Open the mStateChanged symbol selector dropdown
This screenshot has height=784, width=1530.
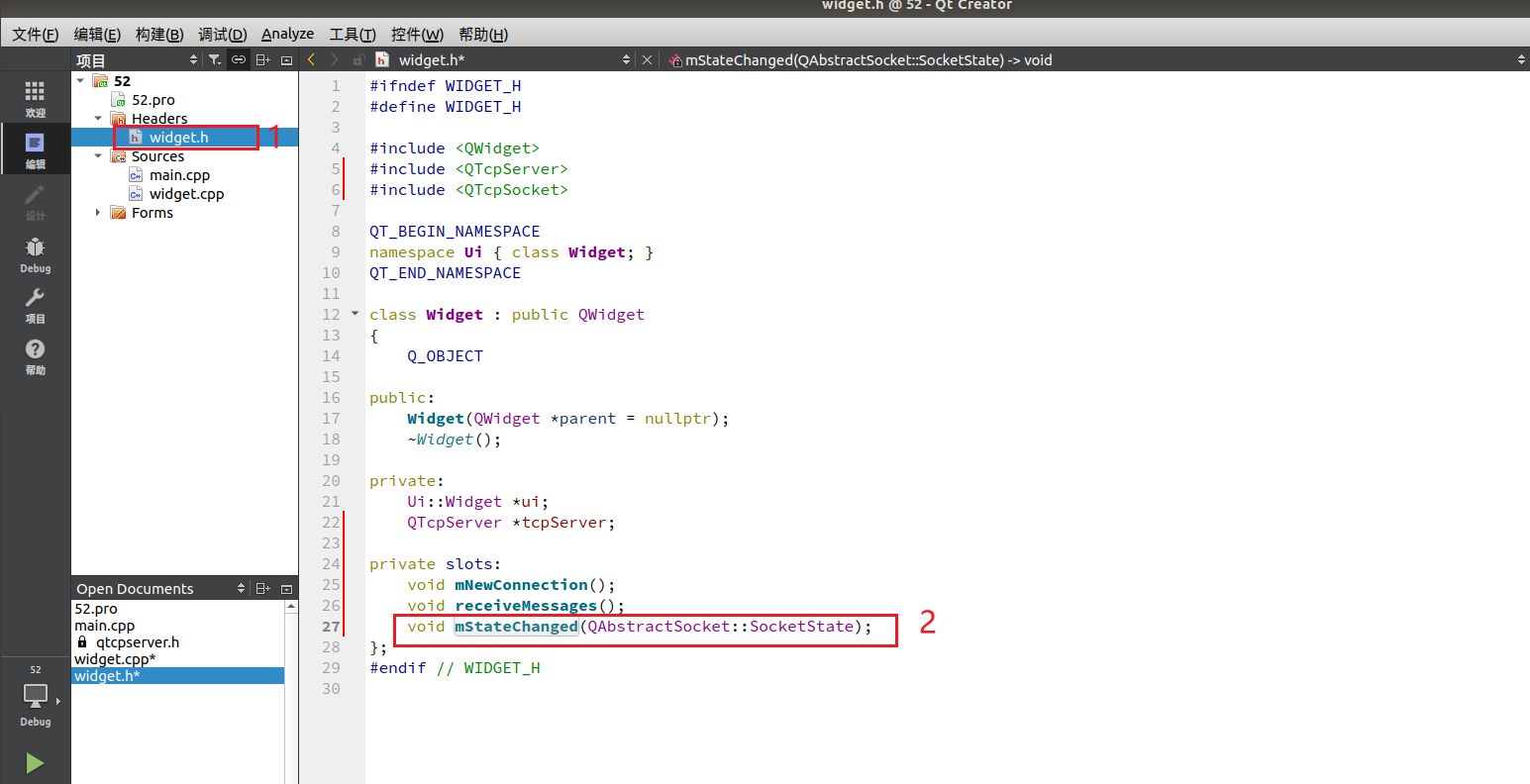coord(1521,60)
